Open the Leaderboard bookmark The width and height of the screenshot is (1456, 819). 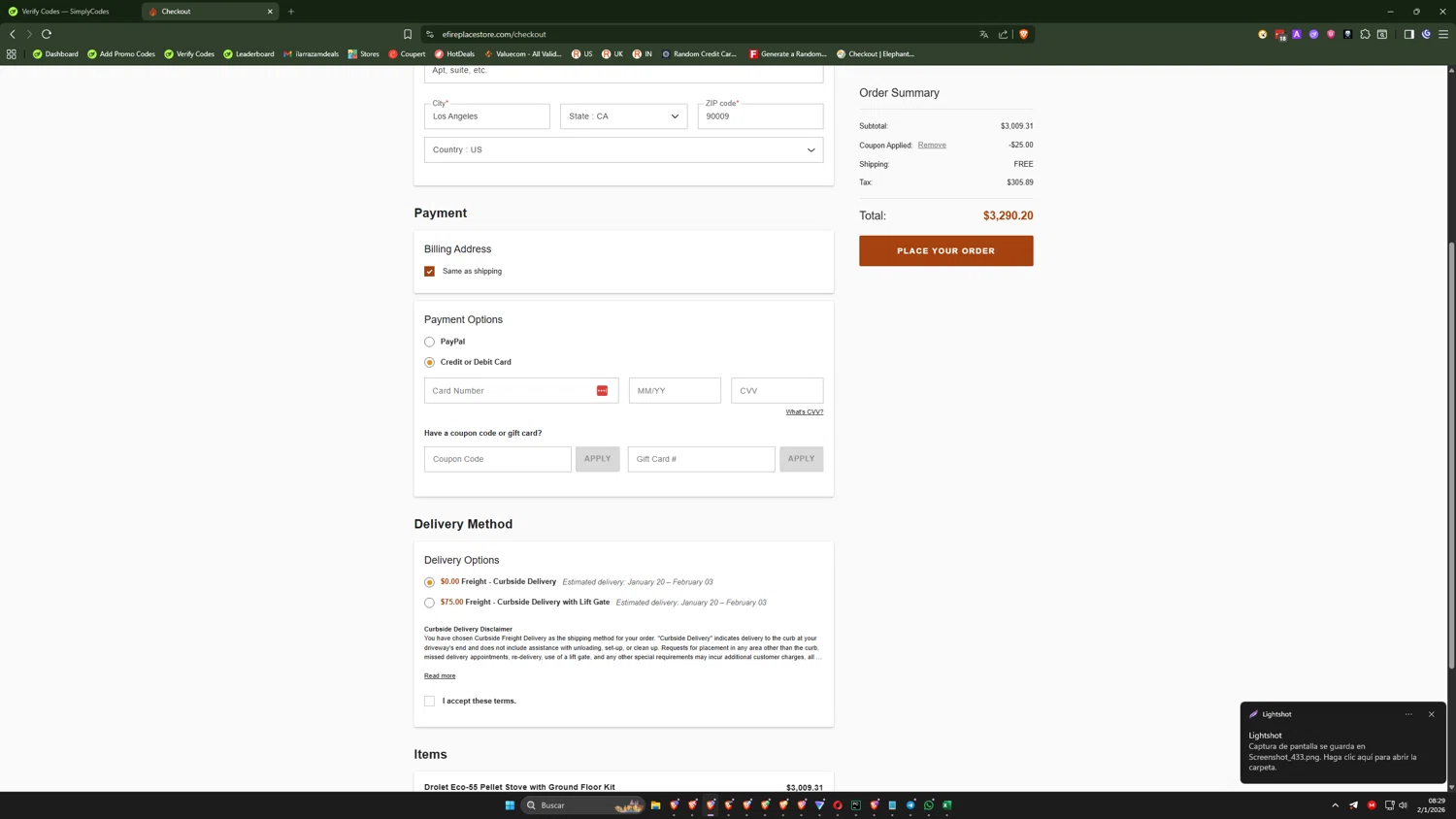[x=248, y=54]
